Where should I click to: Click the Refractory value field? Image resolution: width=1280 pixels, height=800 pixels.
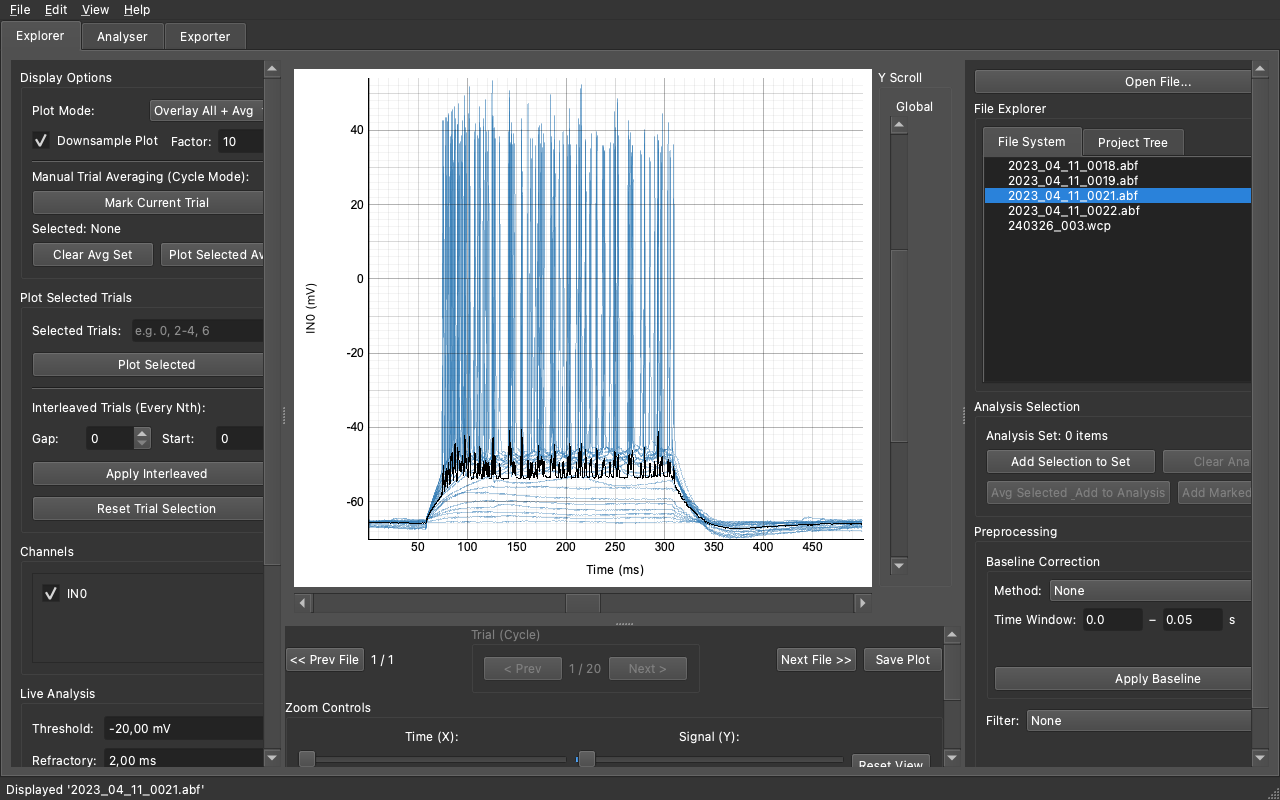(x=183, y=760)
